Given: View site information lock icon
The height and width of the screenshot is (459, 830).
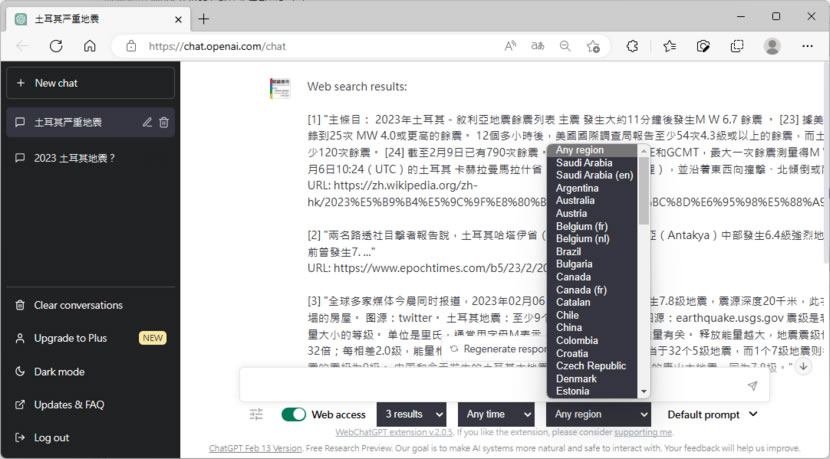Looking at the screenshot, I should click(131, 46).
